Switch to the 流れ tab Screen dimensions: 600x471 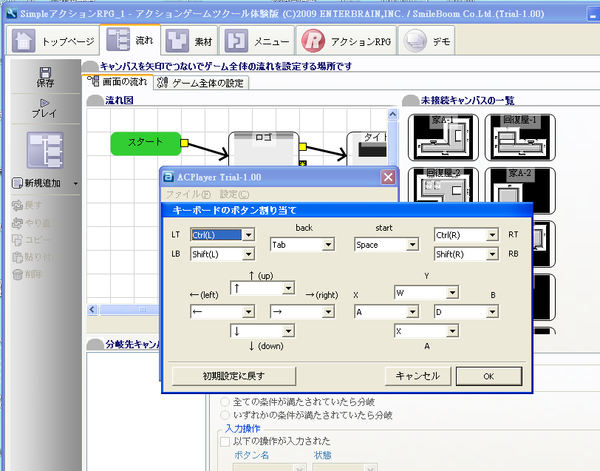[130, 40]
